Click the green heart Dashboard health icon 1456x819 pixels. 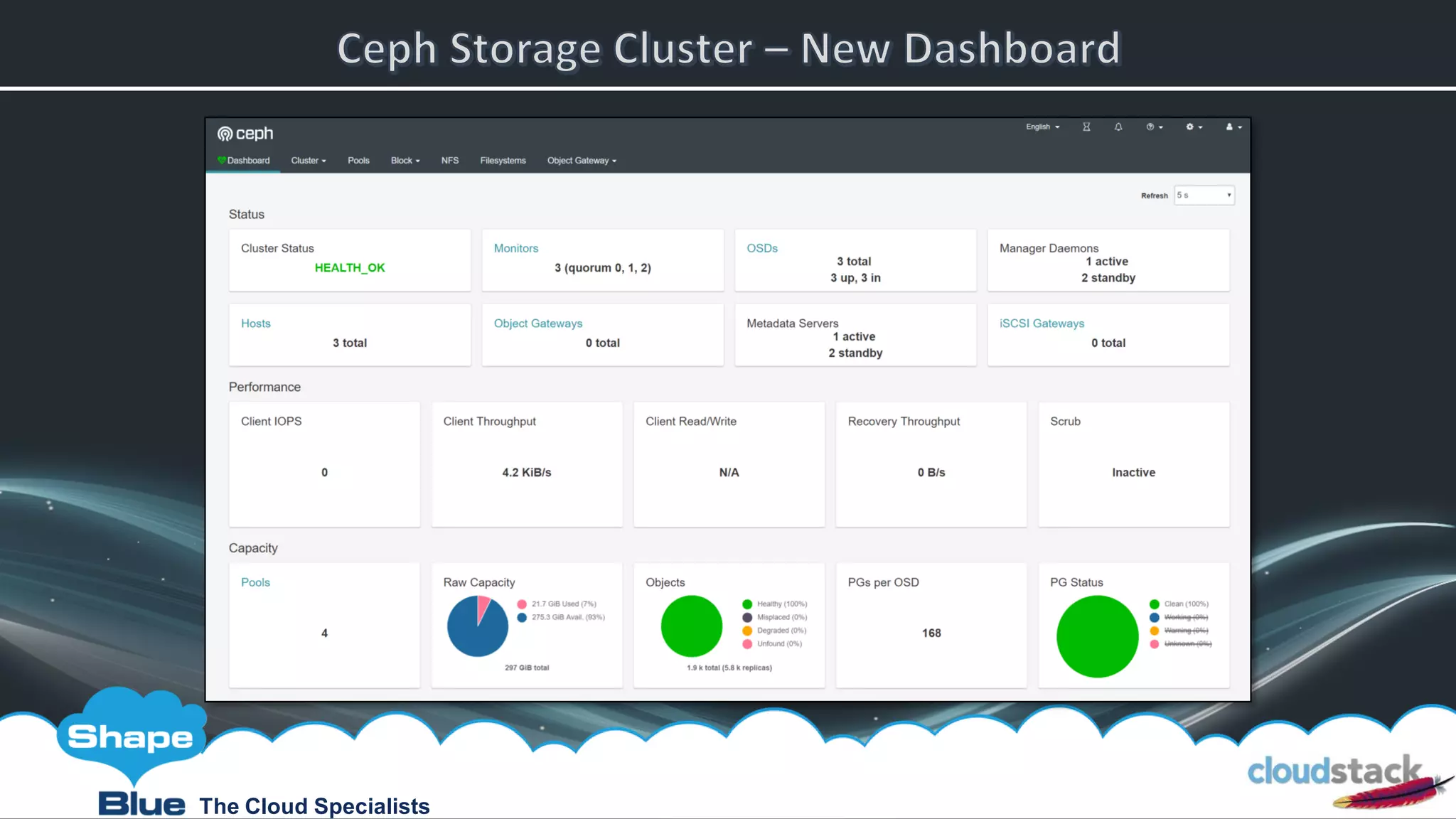click(222, 160)
